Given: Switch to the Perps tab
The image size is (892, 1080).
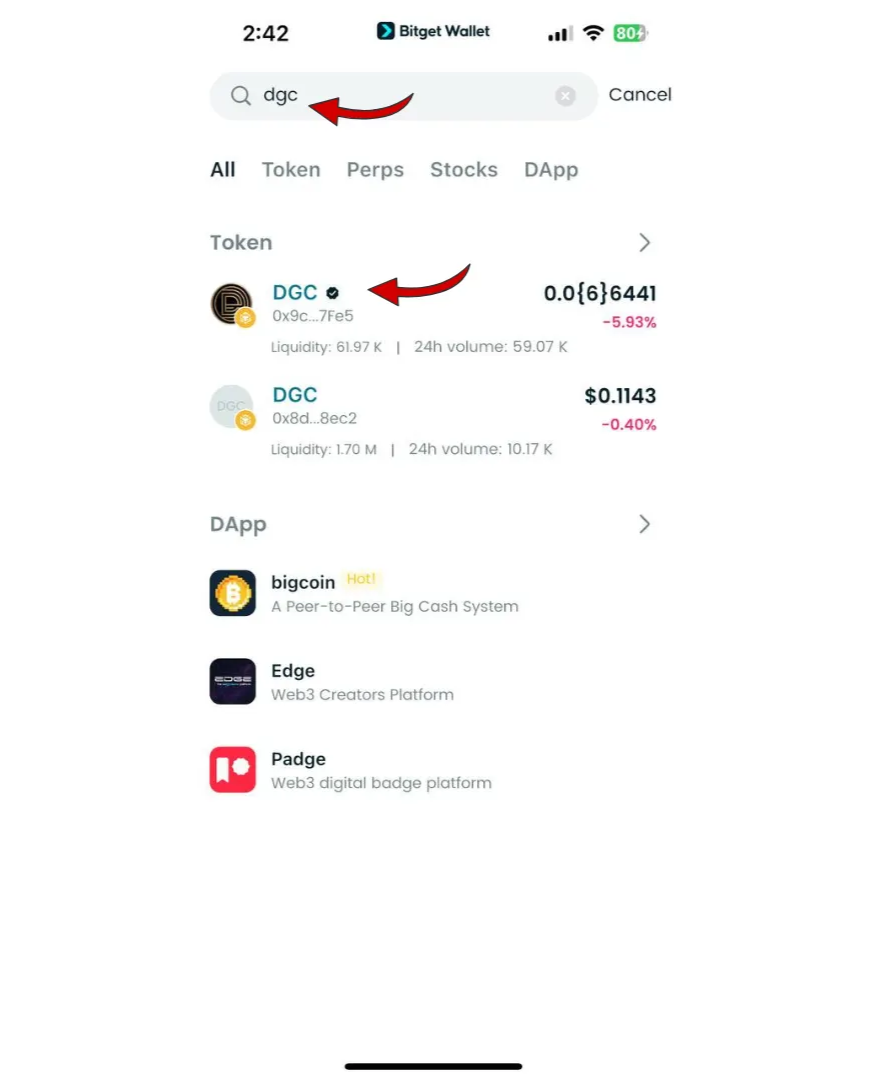Looking at the screenshot, I should coord(375,169).
